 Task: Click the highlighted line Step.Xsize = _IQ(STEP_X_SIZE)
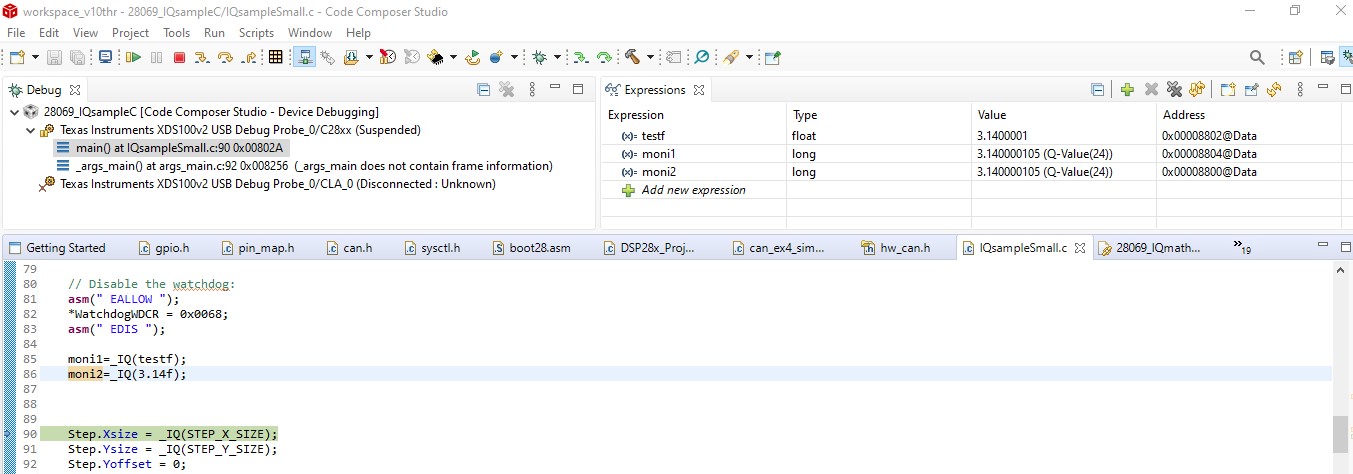pyautogui.click(x=172, y=434)
